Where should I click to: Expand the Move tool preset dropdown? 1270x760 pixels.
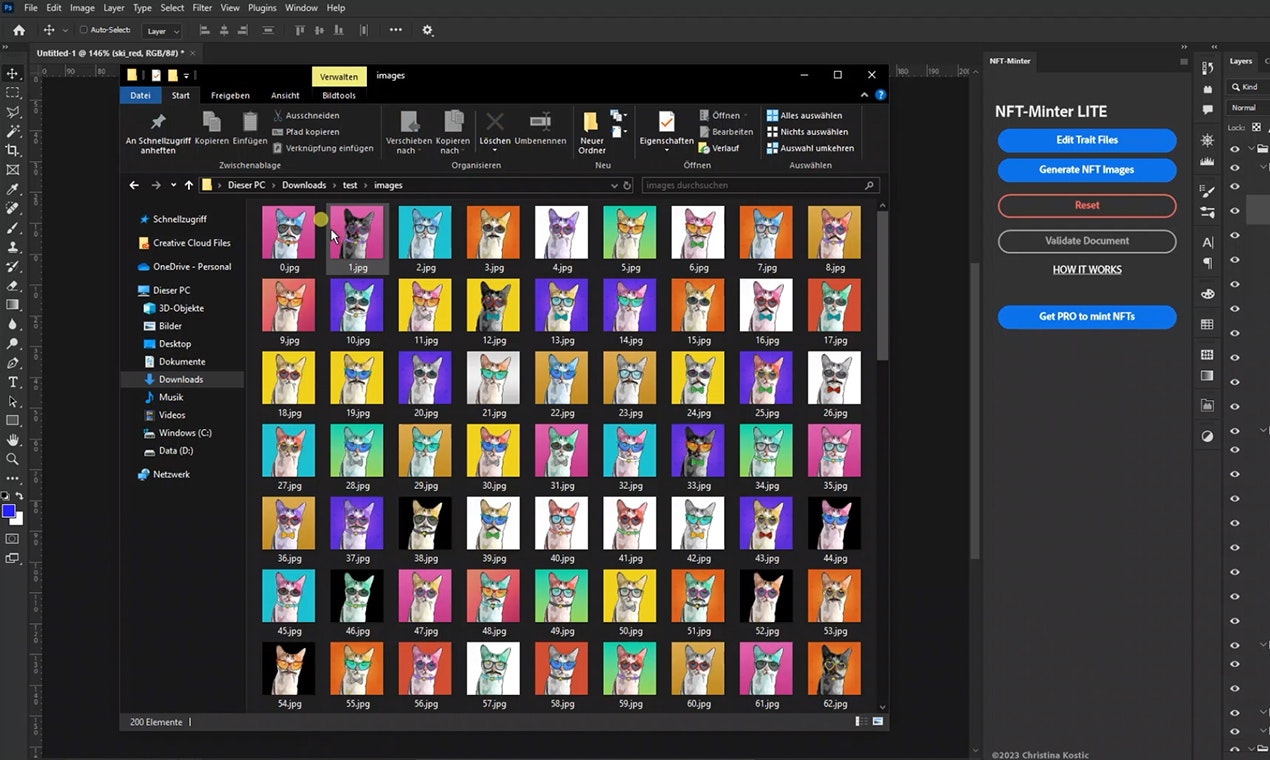tap(66, 31)
